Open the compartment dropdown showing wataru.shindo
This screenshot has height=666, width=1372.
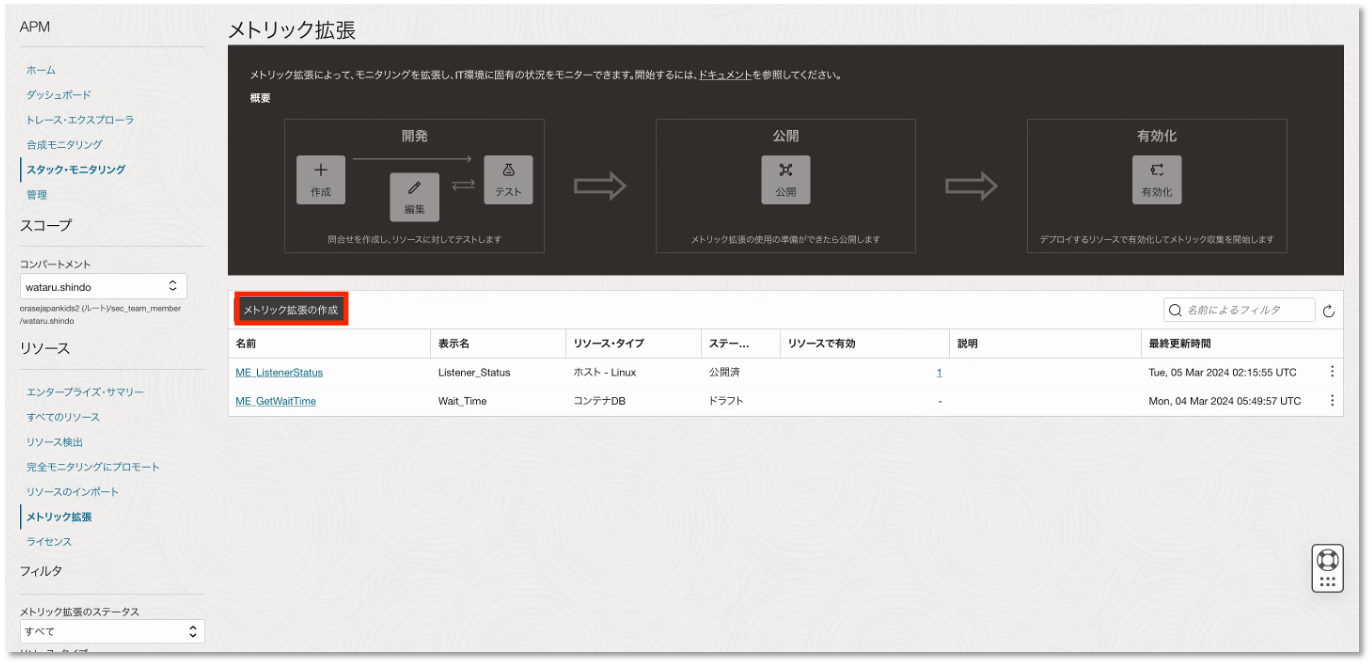(103, 287)
